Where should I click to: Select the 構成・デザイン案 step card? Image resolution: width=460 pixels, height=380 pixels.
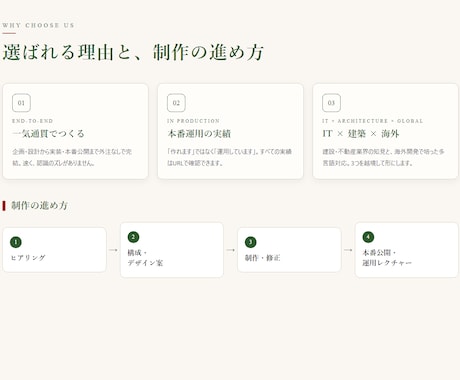pos(172,250)
